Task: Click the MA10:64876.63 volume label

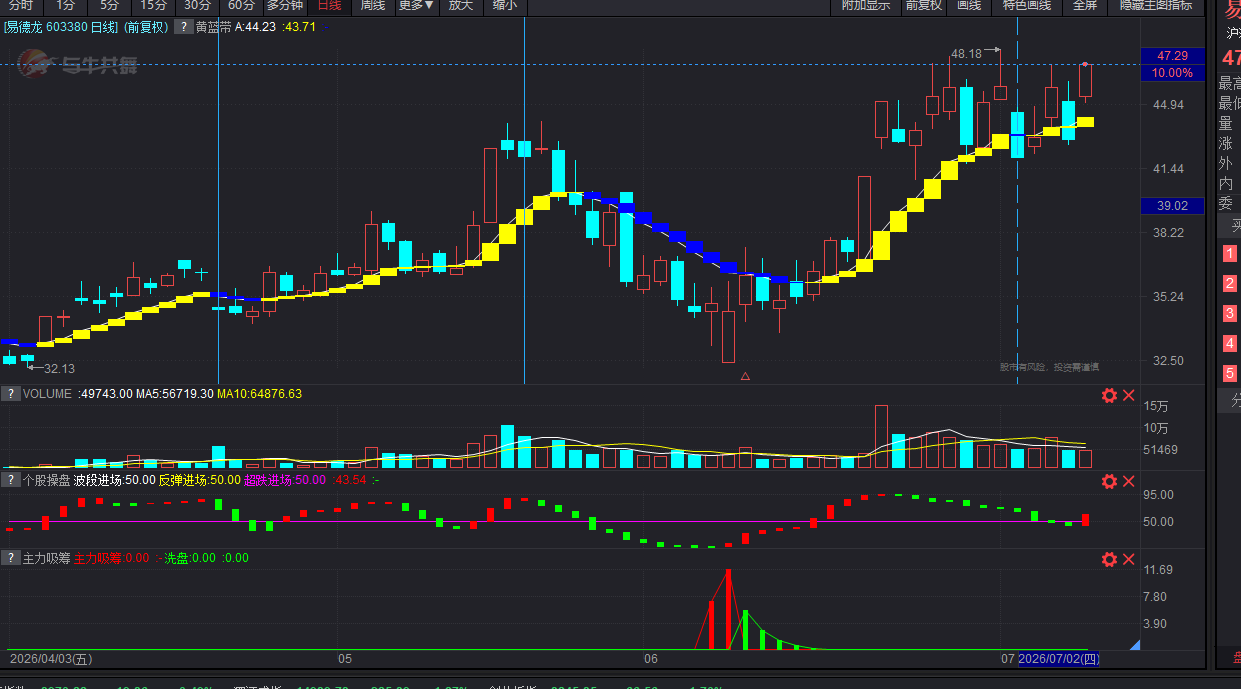Action: tap(260, 394)
